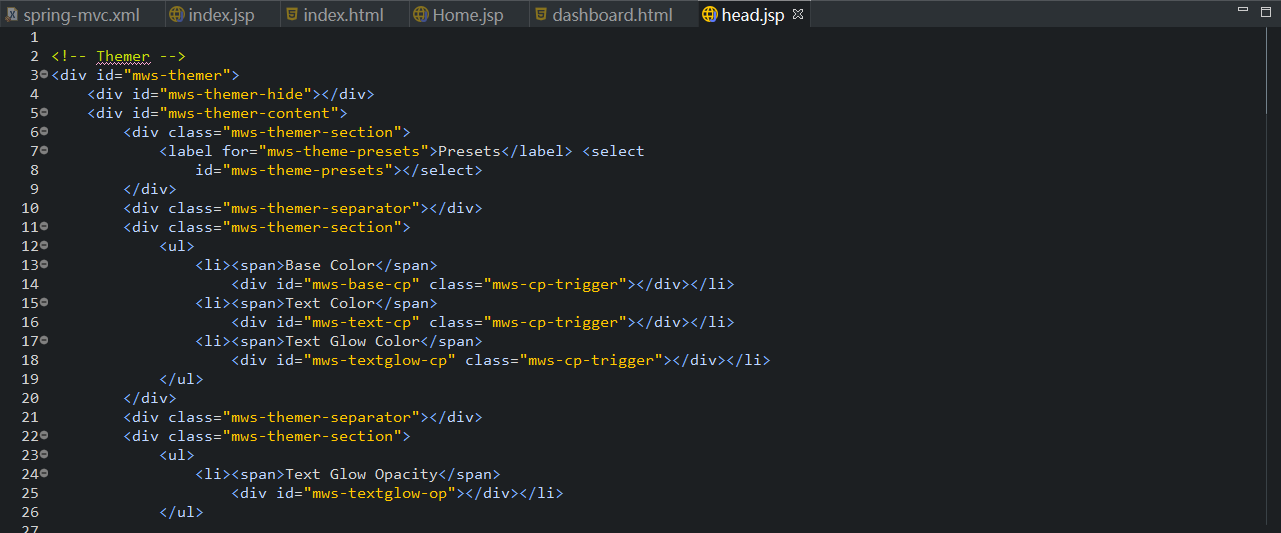
Task: Collapse the section div on line 11
Action: point(44,226)
